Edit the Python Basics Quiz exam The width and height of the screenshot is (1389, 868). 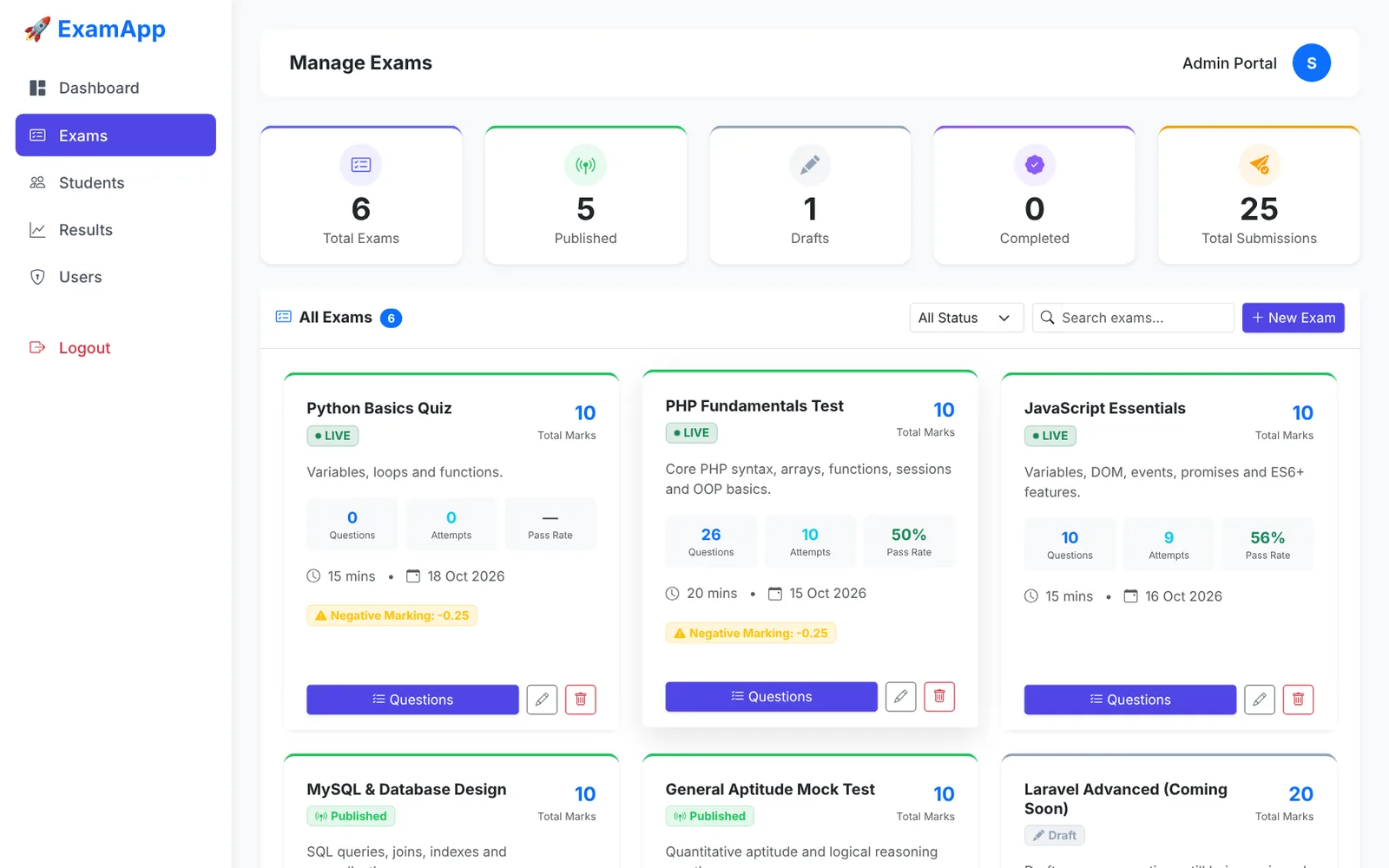pos(542,700)
